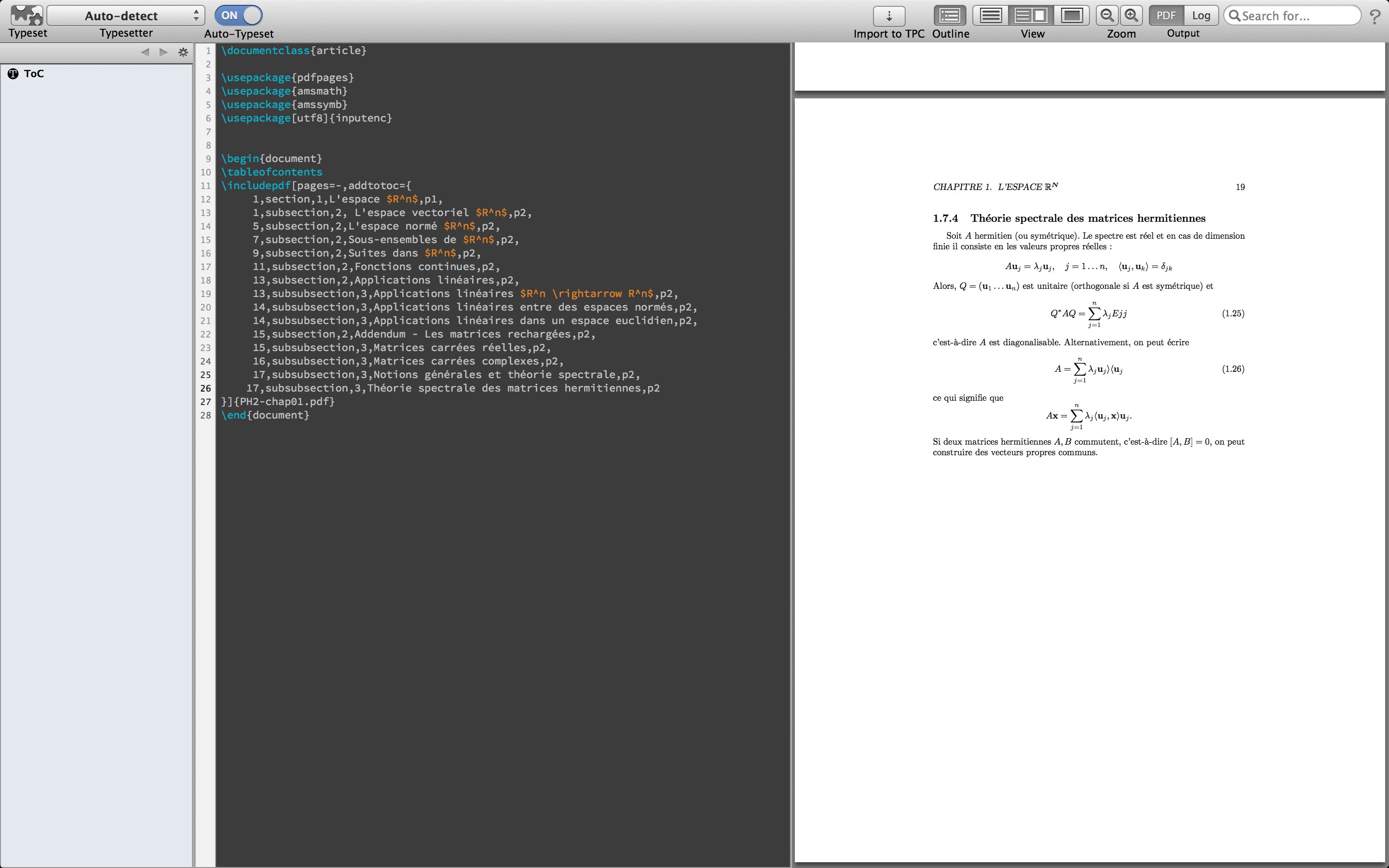
Task: Click the \usepackage{amsmath} line
Action: point(284,91)
